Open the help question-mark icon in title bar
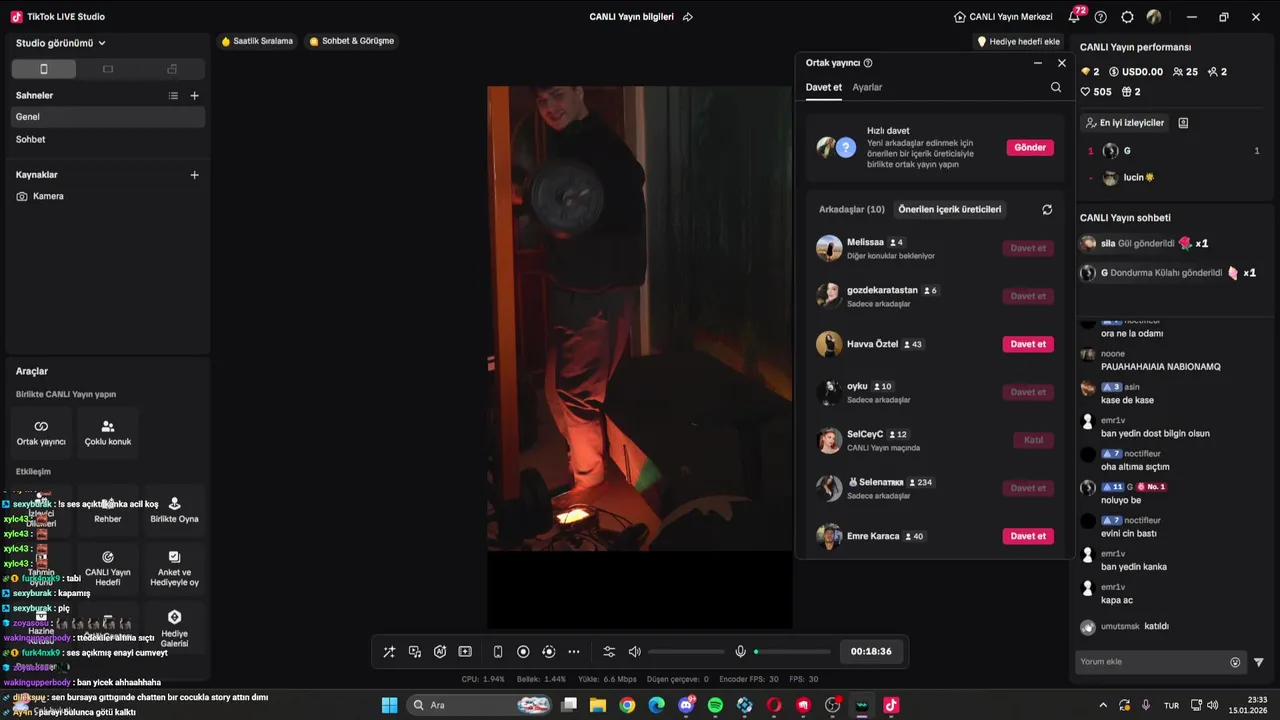 [1101, 17]
